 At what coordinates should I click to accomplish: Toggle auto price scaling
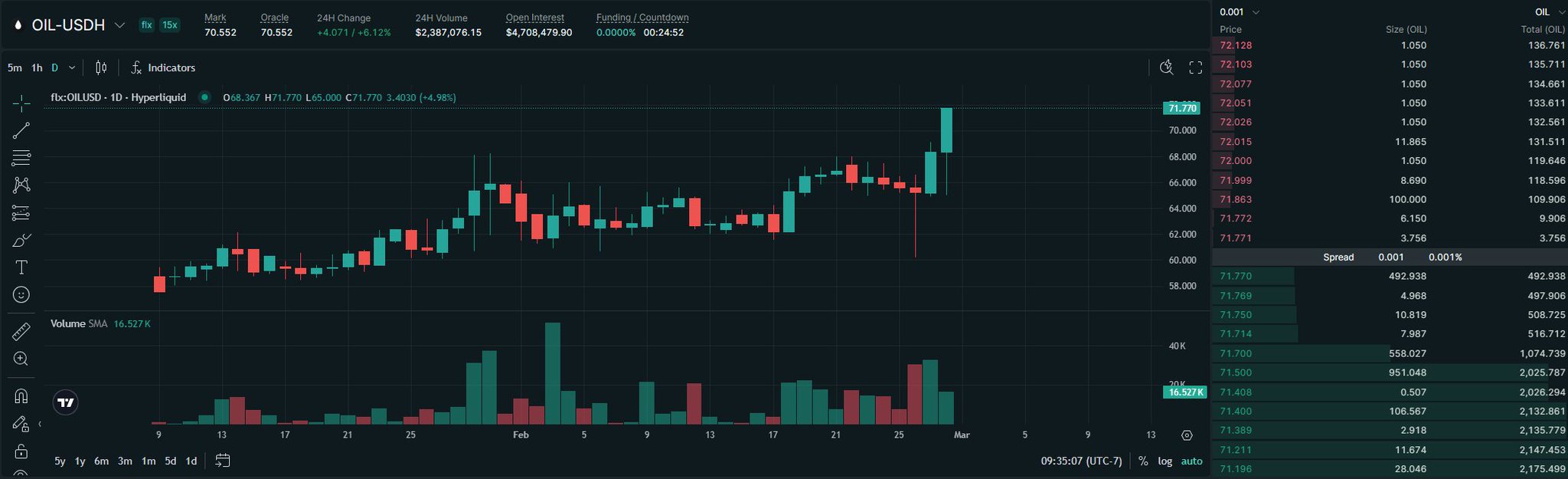click(1191, 461)
